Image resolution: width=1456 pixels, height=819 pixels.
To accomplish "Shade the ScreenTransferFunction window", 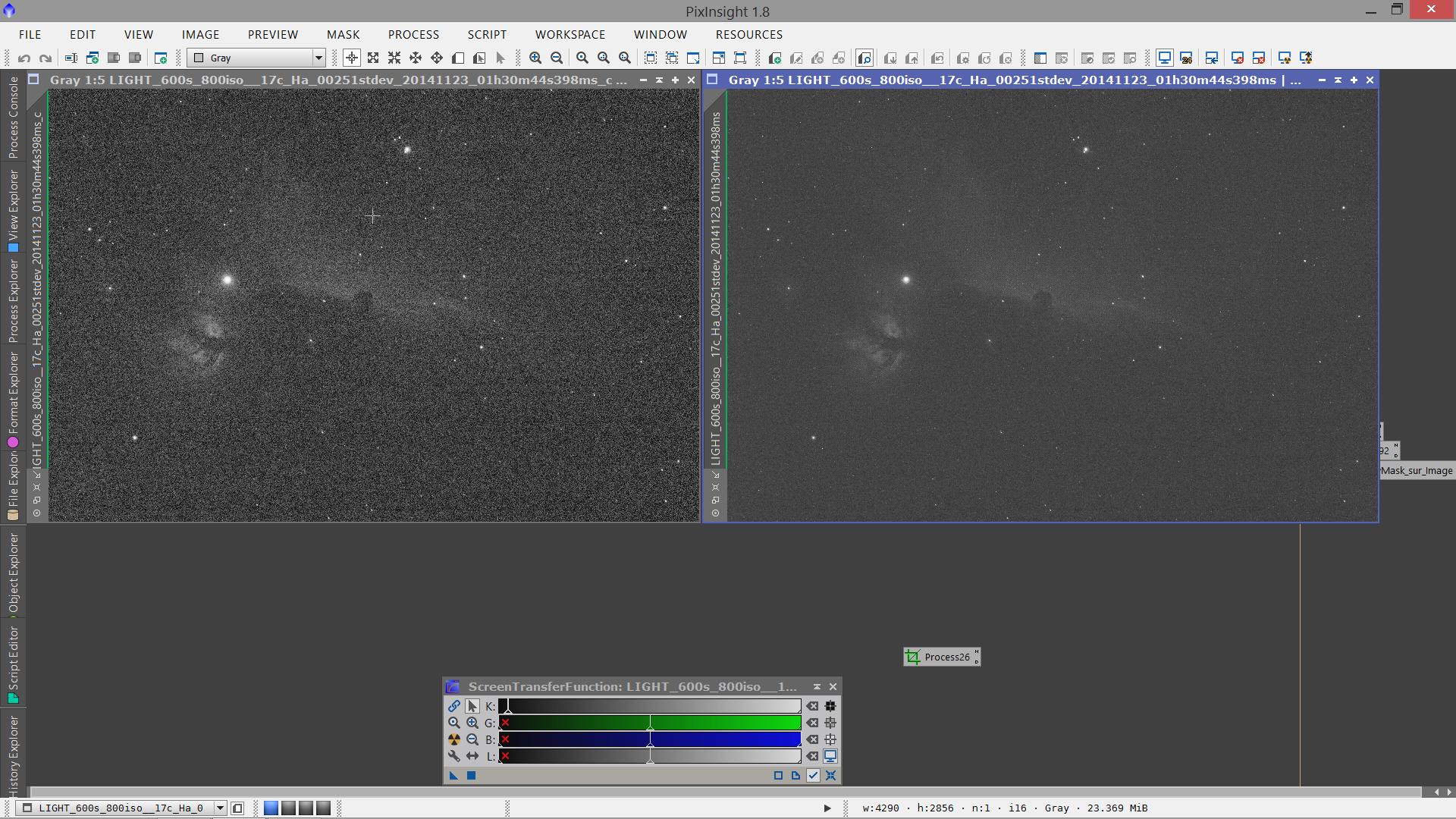I will pos(817,687).
